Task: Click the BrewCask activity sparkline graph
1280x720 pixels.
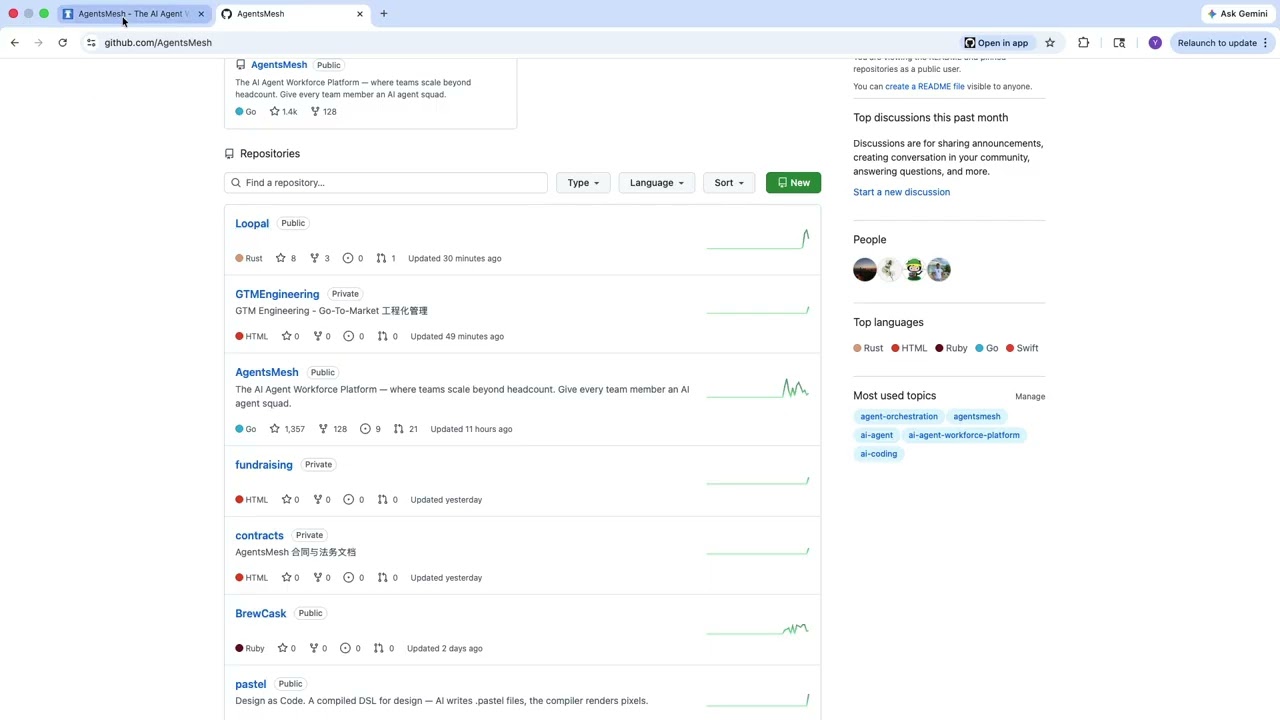Action: (757, 629)
